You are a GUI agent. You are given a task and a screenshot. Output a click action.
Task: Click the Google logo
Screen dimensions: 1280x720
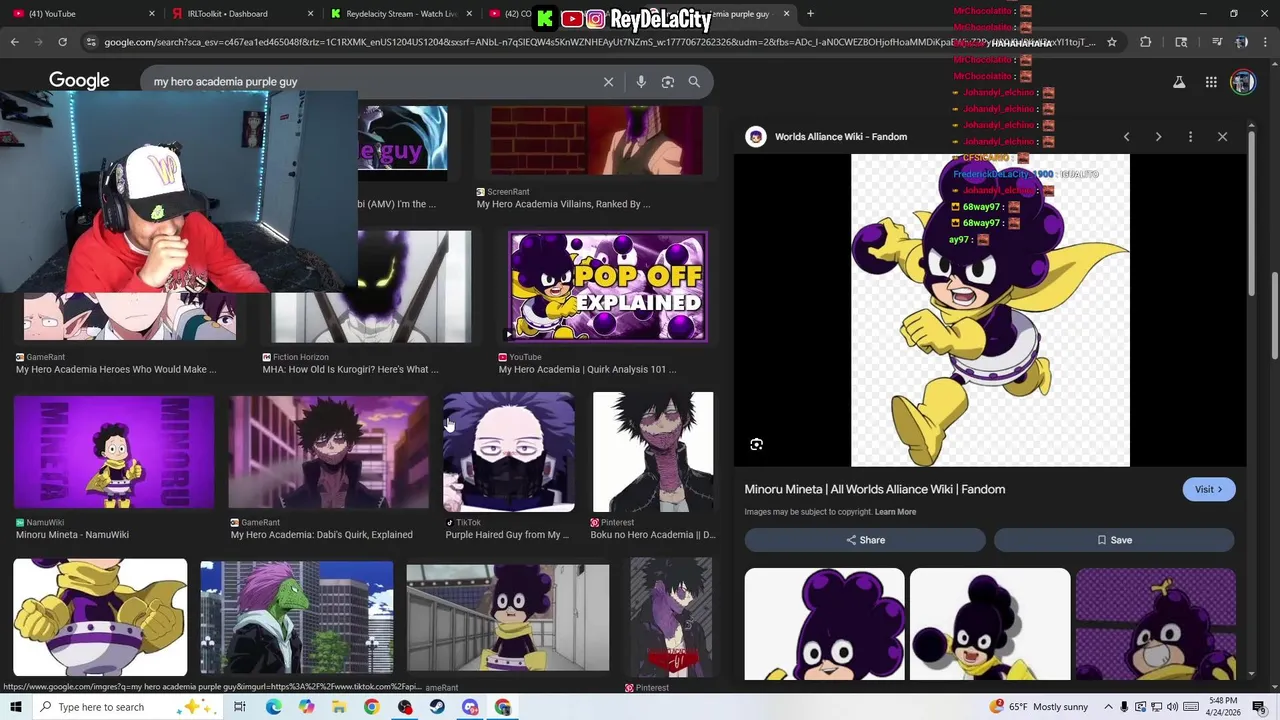coord(79,81)
